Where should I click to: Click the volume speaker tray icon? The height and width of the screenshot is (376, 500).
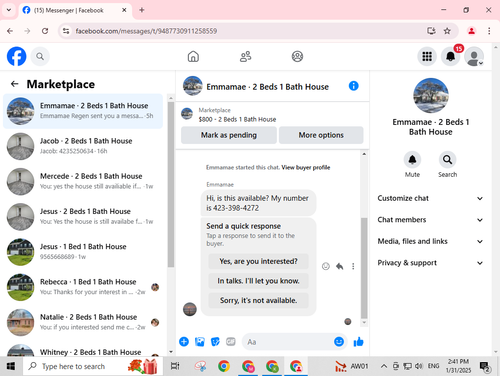pyautogui.click(x=418, y=366)
